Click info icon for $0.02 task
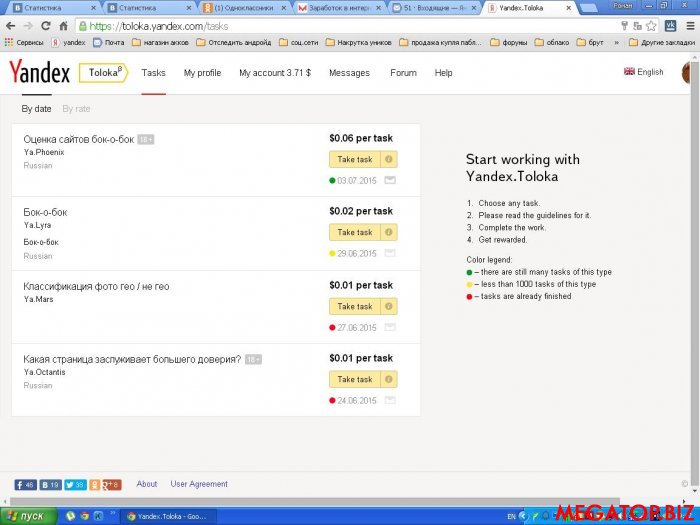The width and height of the screenshot is (700, 525). (389, 232)
